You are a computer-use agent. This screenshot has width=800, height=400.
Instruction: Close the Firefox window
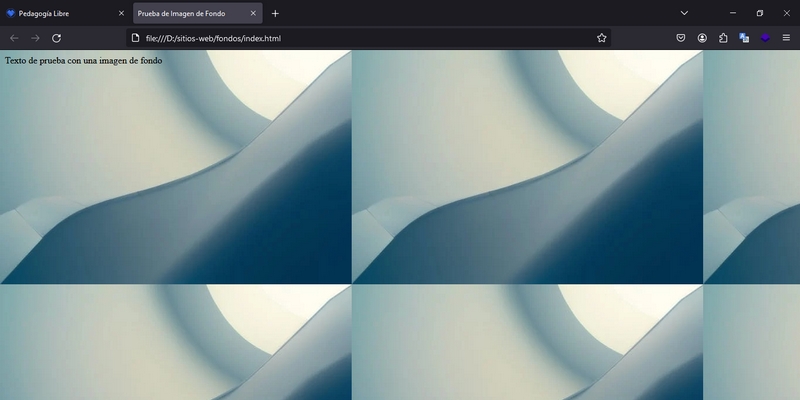[786, 13]
